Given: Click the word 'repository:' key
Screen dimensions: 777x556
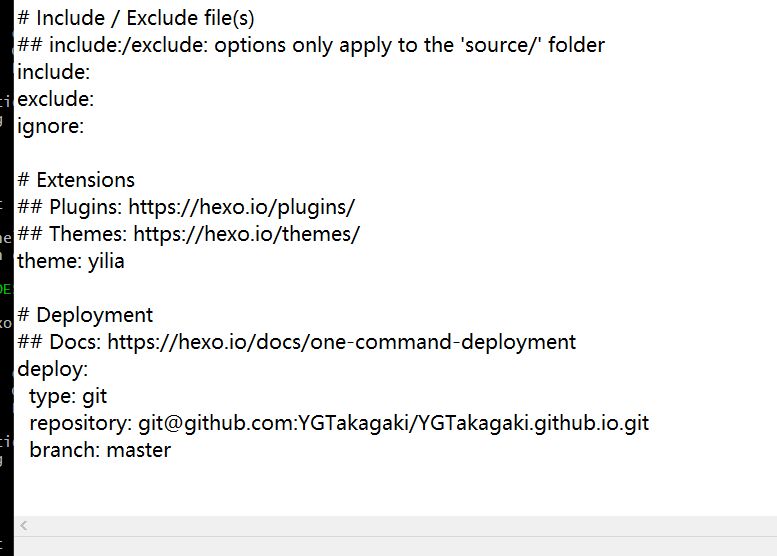Looking at the screenshot, I should 81,423.
